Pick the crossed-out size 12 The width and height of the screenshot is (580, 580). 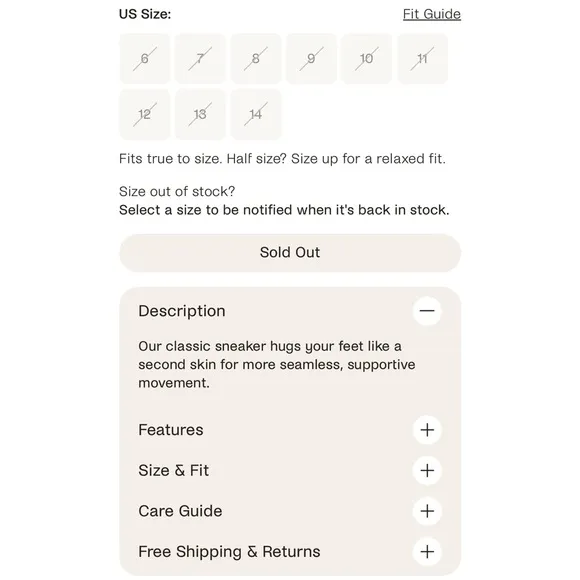145,114
